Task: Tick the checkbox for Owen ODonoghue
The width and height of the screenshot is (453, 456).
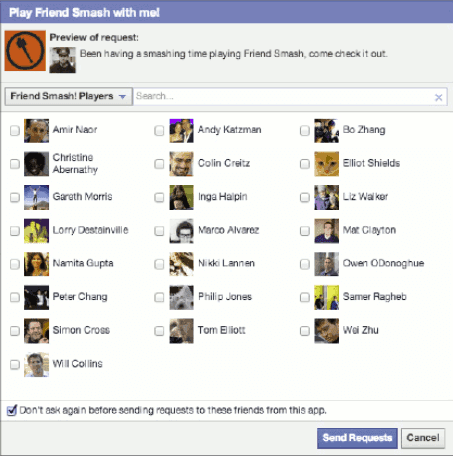Action: click(305, 264)
